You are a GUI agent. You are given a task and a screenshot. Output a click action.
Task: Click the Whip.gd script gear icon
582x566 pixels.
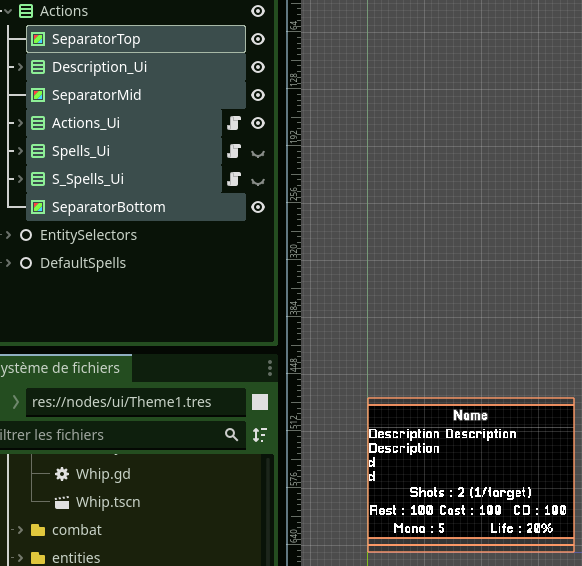[62, 474]
